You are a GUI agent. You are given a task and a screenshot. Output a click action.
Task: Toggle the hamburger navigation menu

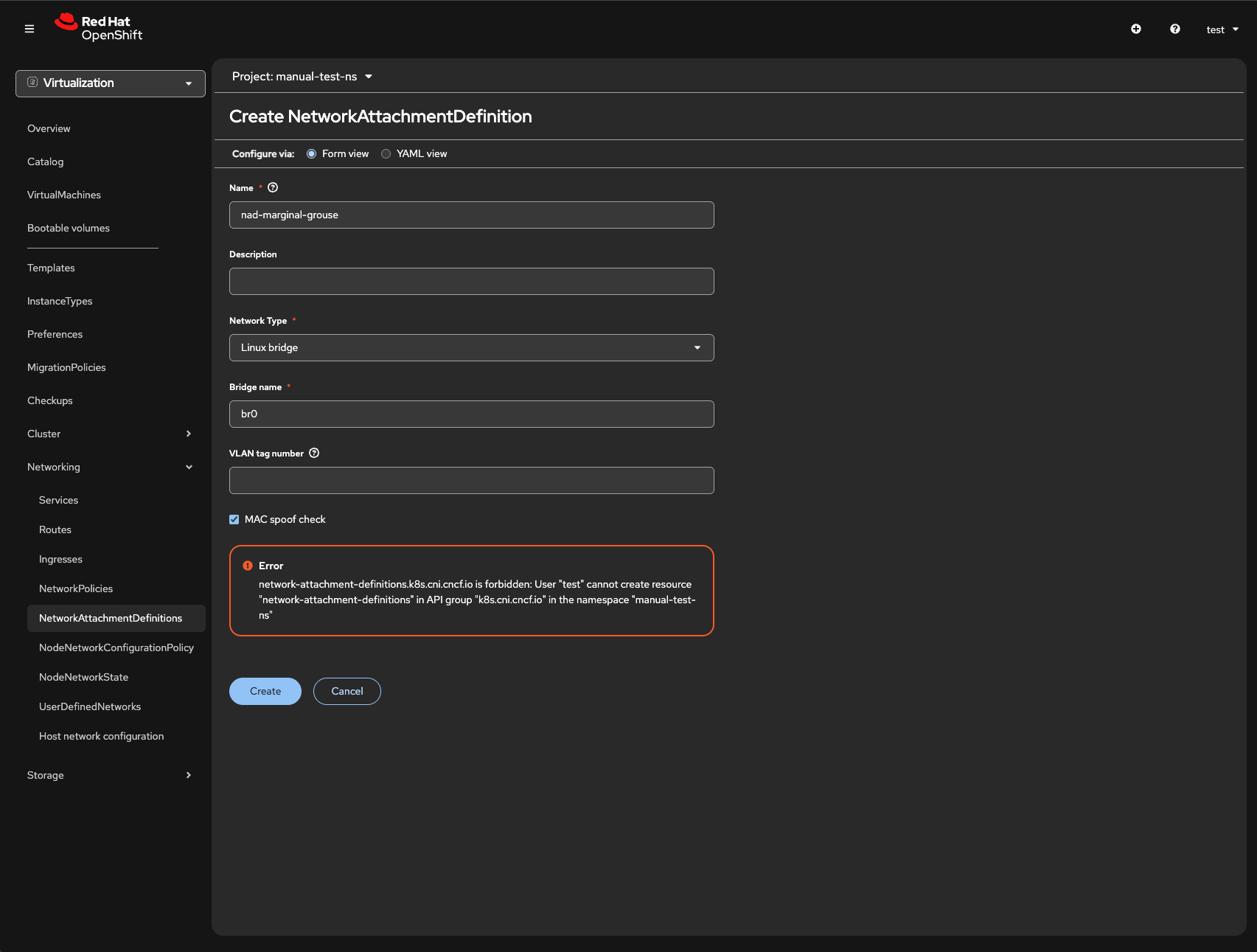(29, 29)
